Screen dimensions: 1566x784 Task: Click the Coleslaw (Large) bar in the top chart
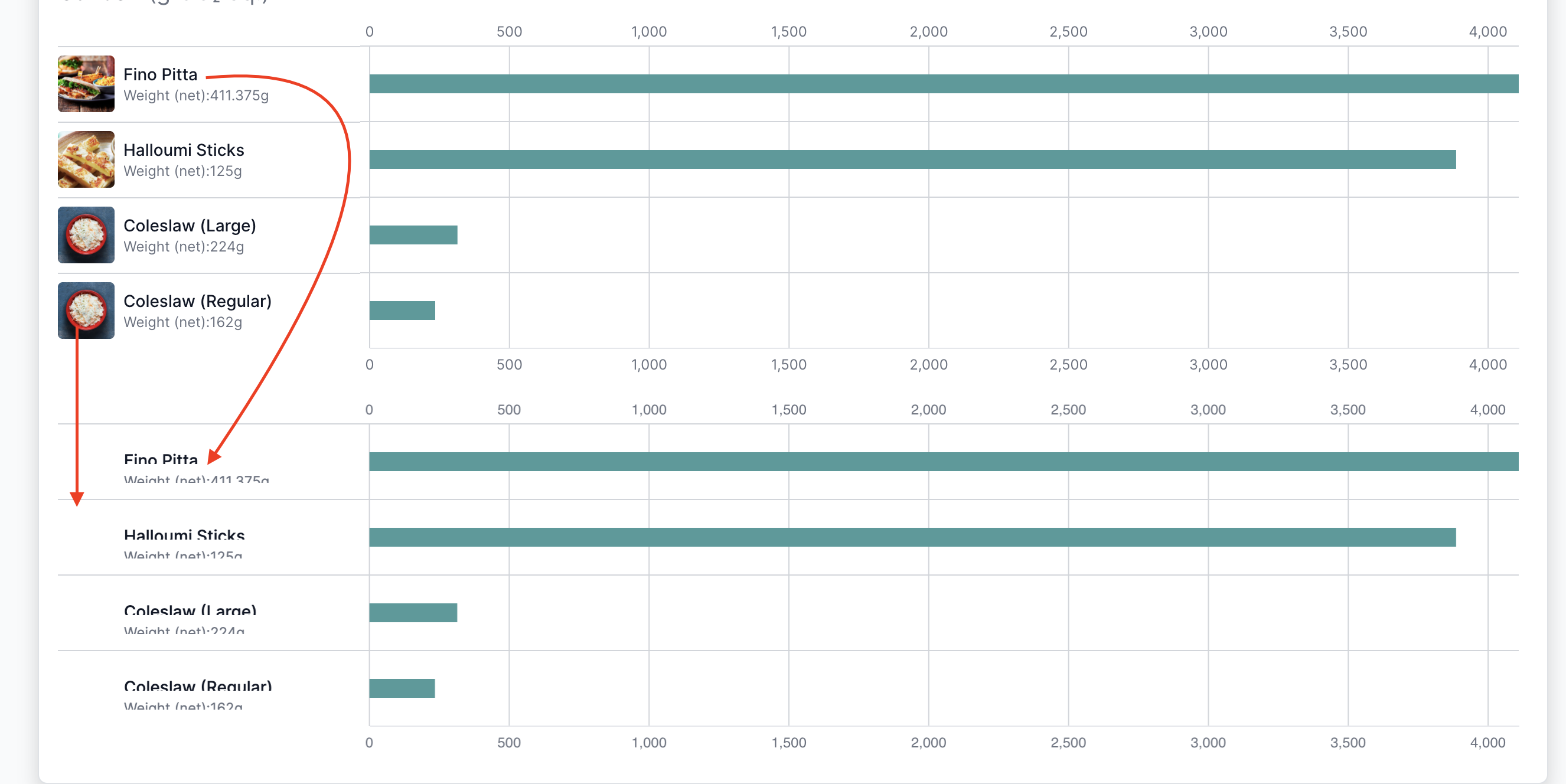point(413,234)
